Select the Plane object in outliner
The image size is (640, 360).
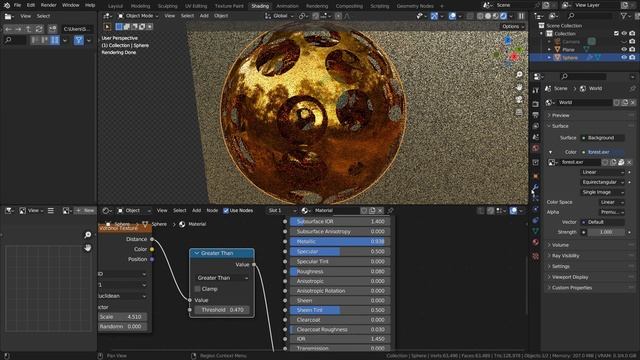click(x=568, y=50)
